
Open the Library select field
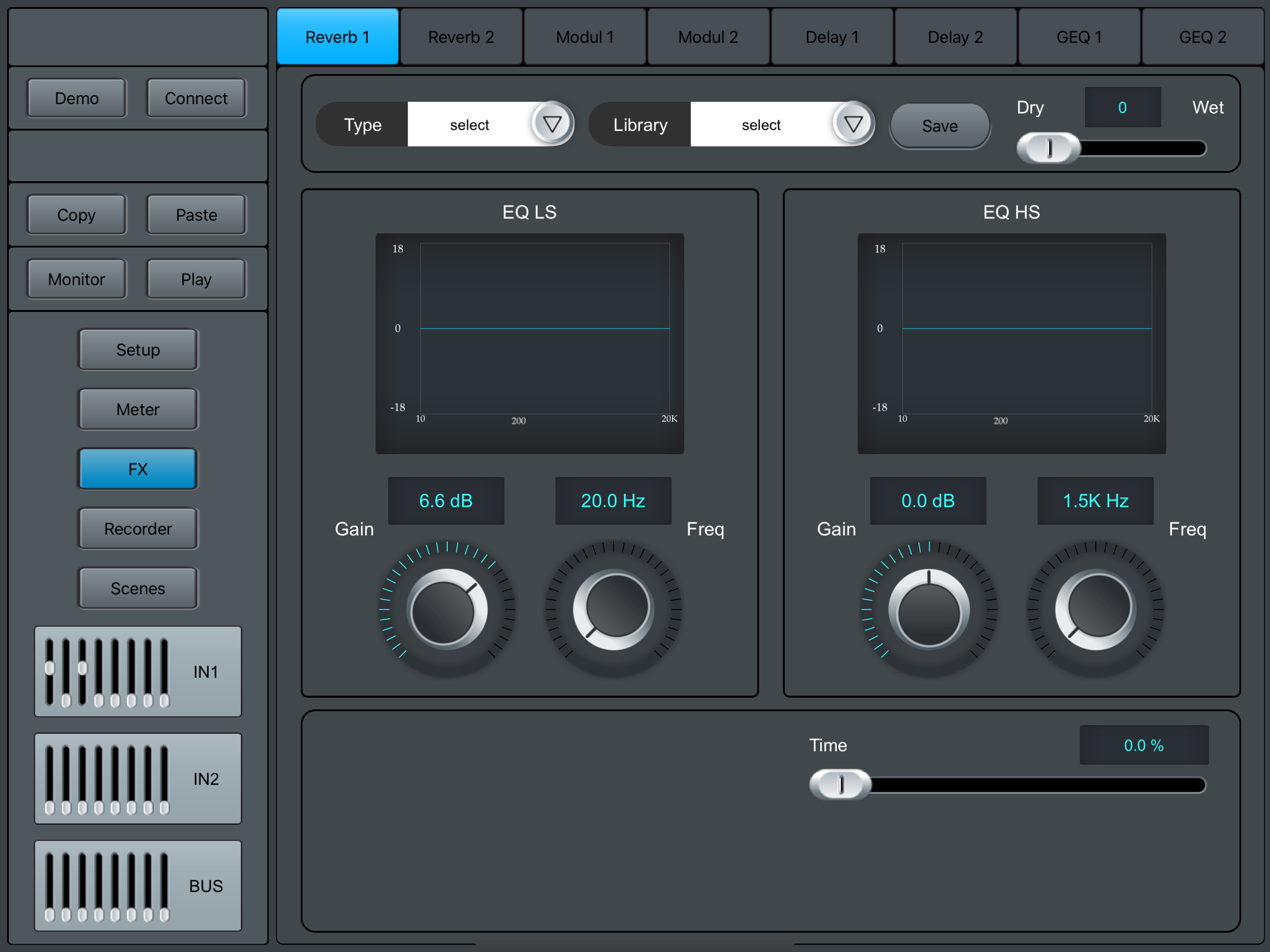(761, 125)
